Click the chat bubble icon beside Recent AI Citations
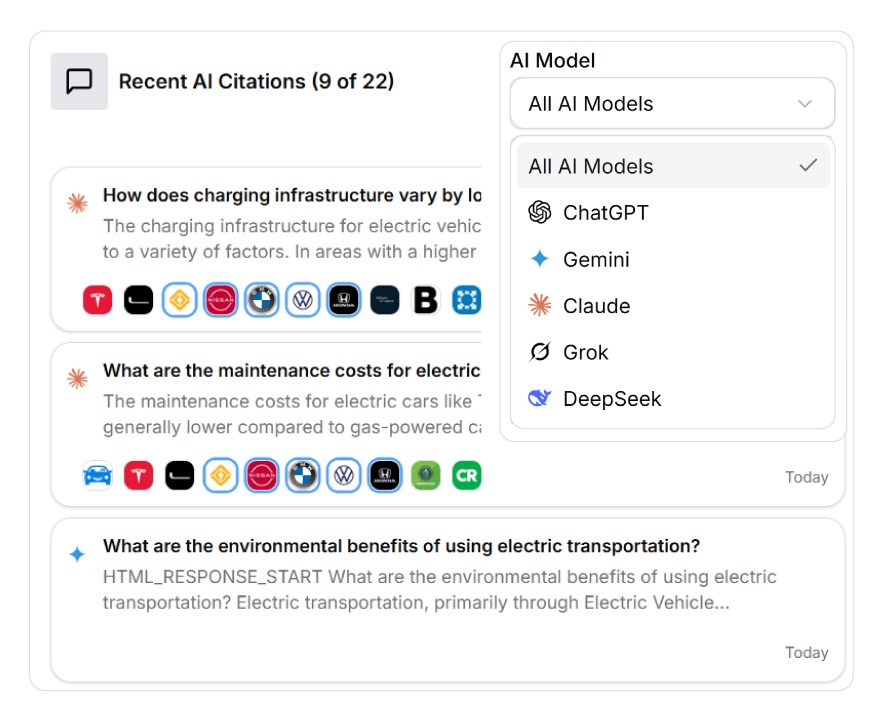 click(79, 82)
